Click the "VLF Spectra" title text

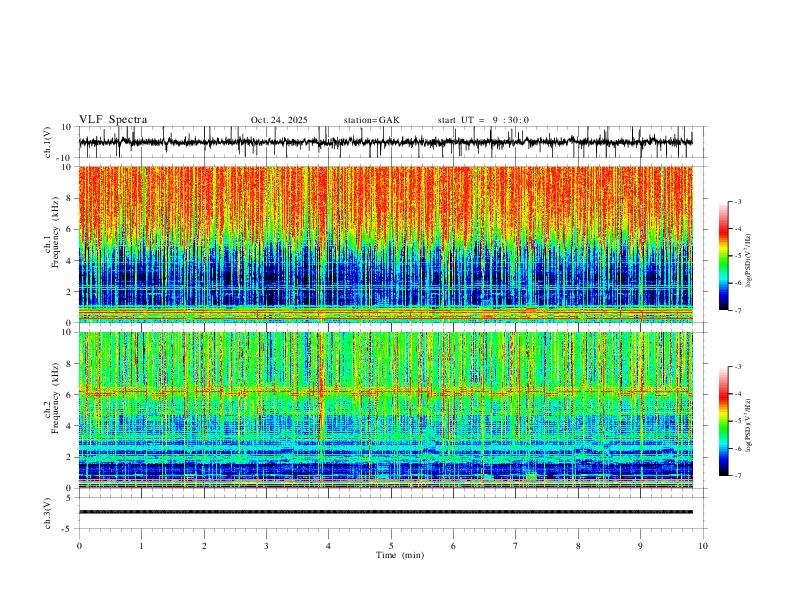point(113,120)
